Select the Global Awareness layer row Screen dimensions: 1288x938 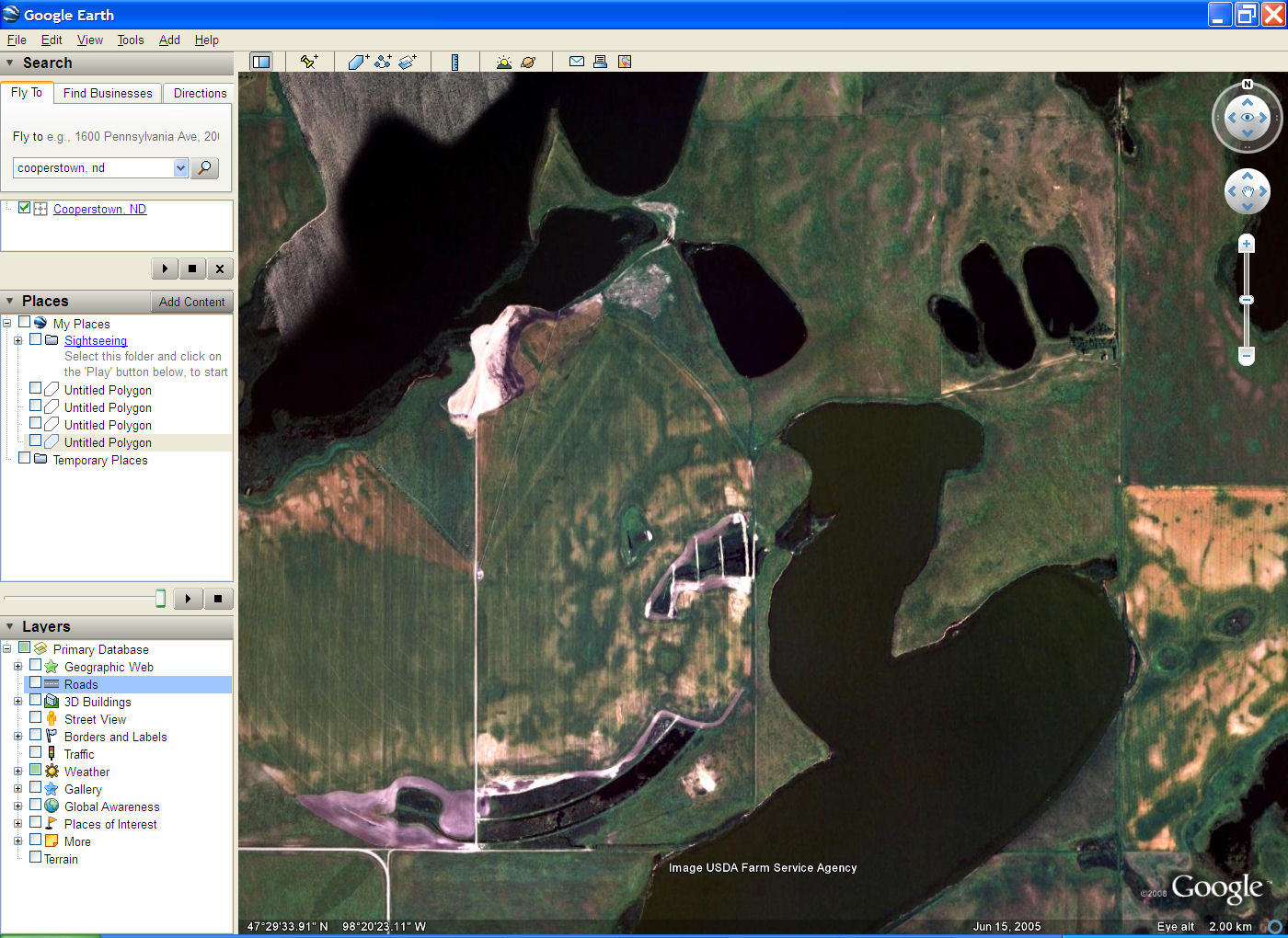(x=111, y=806)
